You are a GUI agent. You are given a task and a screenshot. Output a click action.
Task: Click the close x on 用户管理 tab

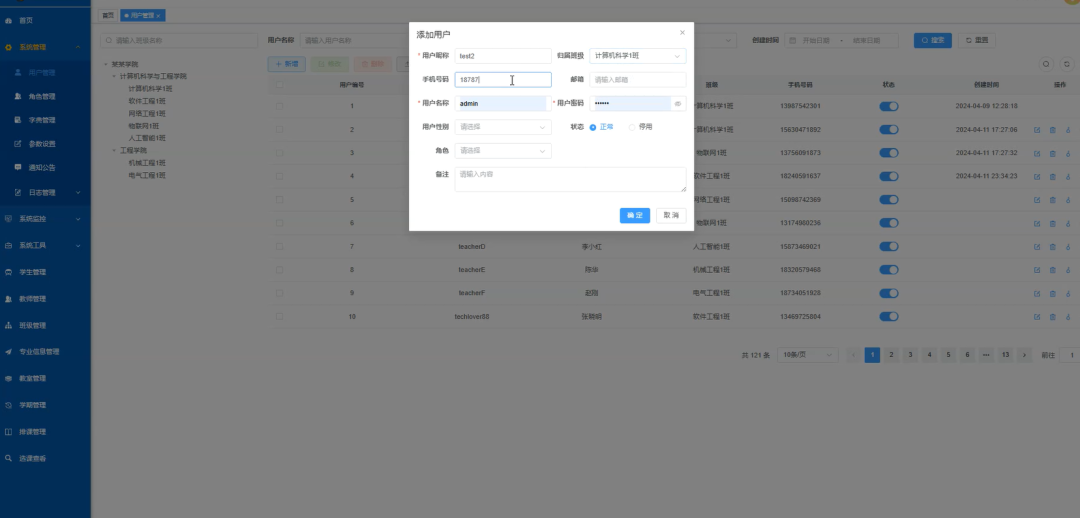click(x=158, y=15)
